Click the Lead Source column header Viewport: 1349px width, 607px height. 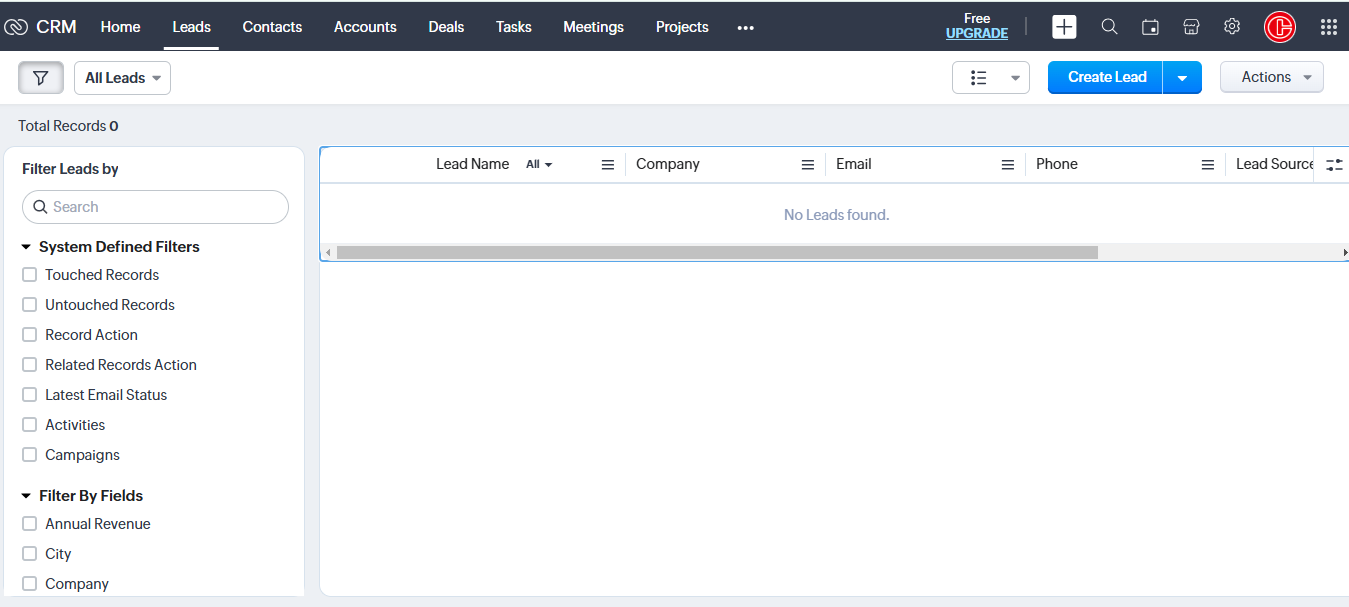click(1275, 164)
